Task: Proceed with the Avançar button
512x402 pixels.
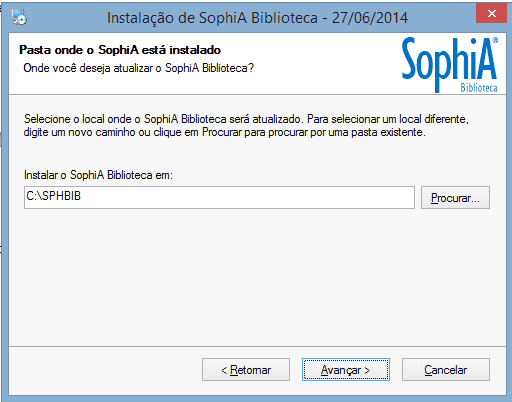Action: click(346, 370)
